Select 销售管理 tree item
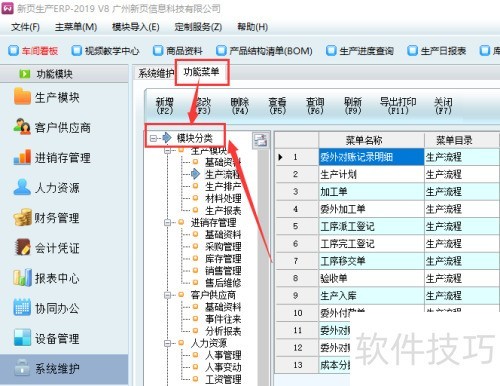The height and width of the screenshot is (386, 500). [x=223, y=270]
